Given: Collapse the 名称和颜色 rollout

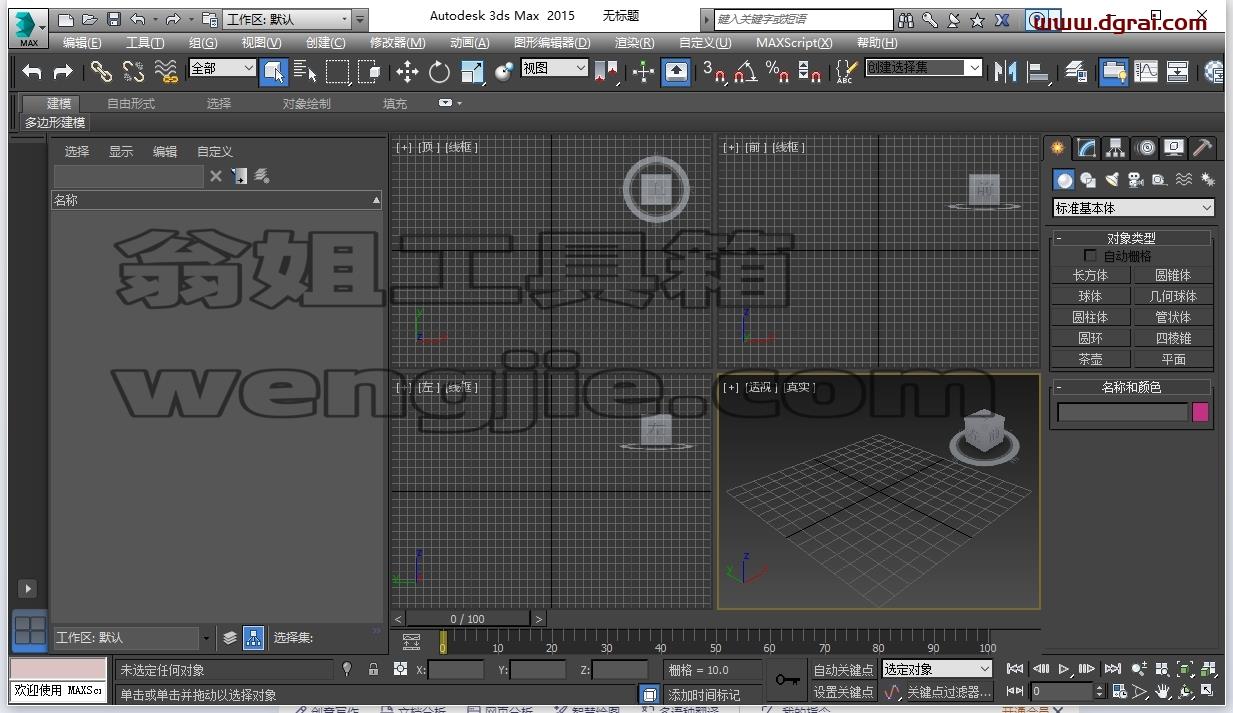Looking at the screenshot, I should [x=1131, y=387].
